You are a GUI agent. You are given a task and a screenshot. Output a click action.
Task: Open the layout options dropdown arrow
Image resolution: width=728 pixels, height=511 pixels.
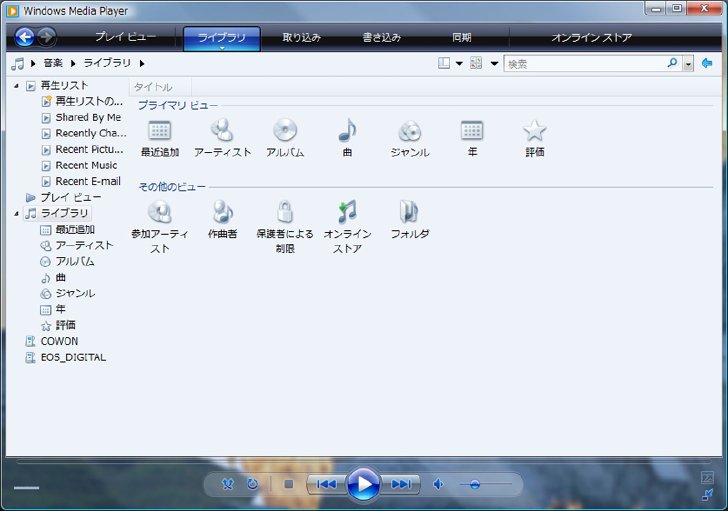click(459, 64)
